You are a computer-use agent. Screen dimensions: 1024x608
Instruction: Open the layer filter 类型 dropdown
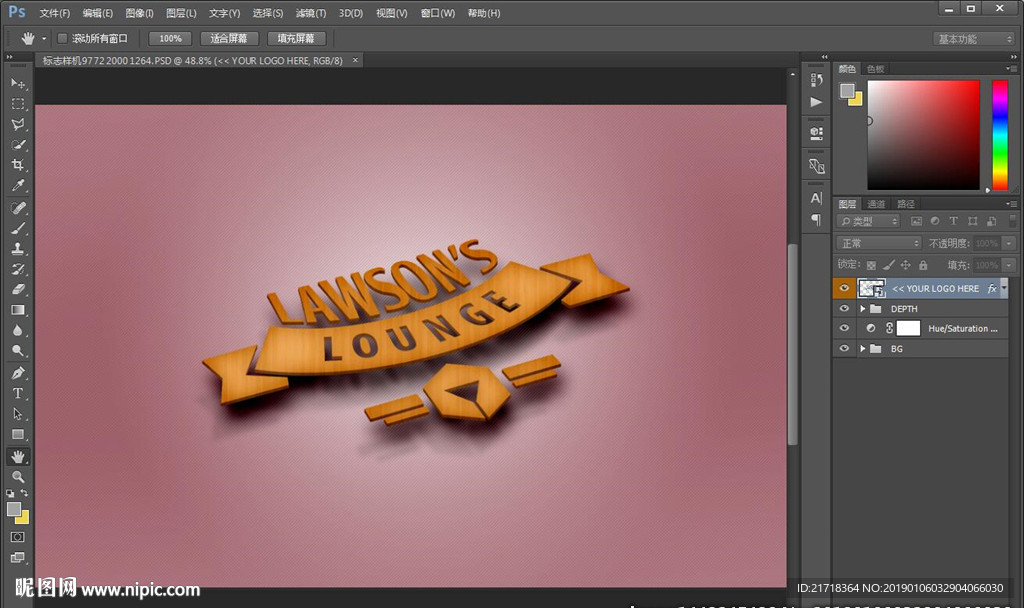tap(868, 221)
